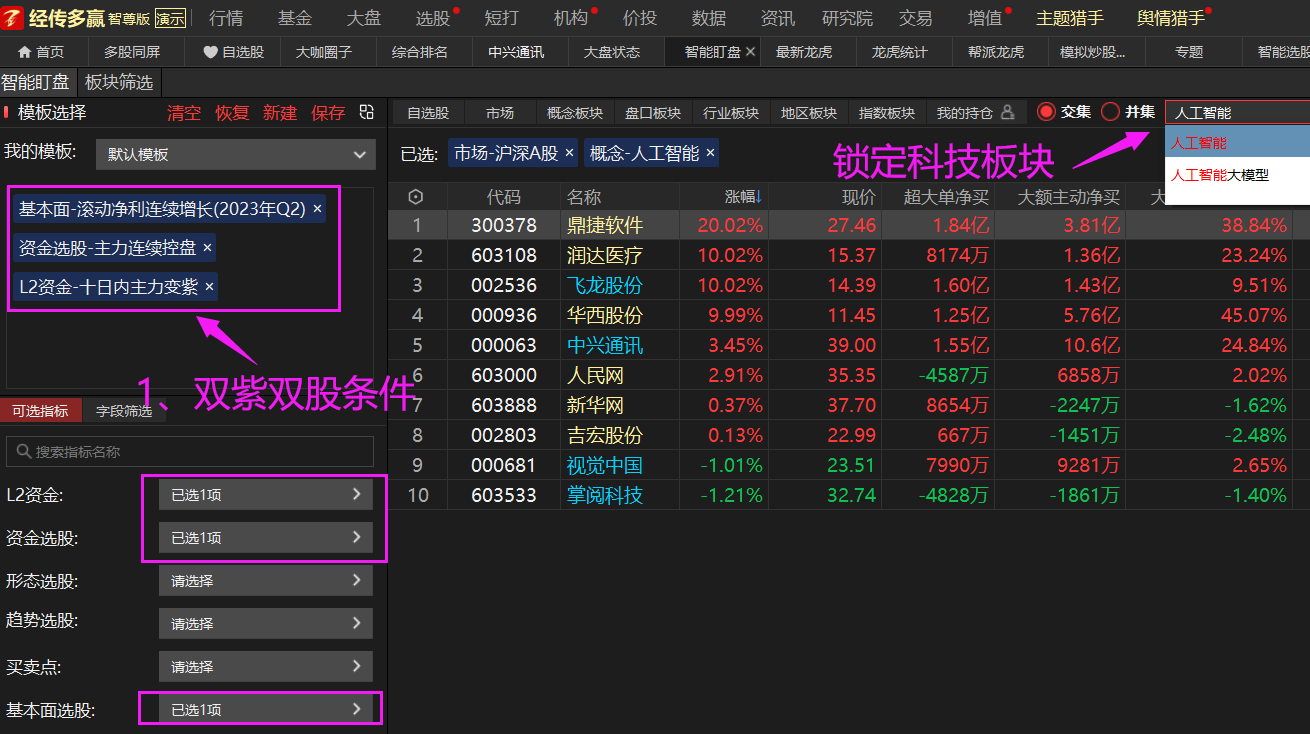This screenshot has width=1310, height=734.
Task: Click the copy template icon beside 保存
Action: pyautogui.click(x=367, y=112)
